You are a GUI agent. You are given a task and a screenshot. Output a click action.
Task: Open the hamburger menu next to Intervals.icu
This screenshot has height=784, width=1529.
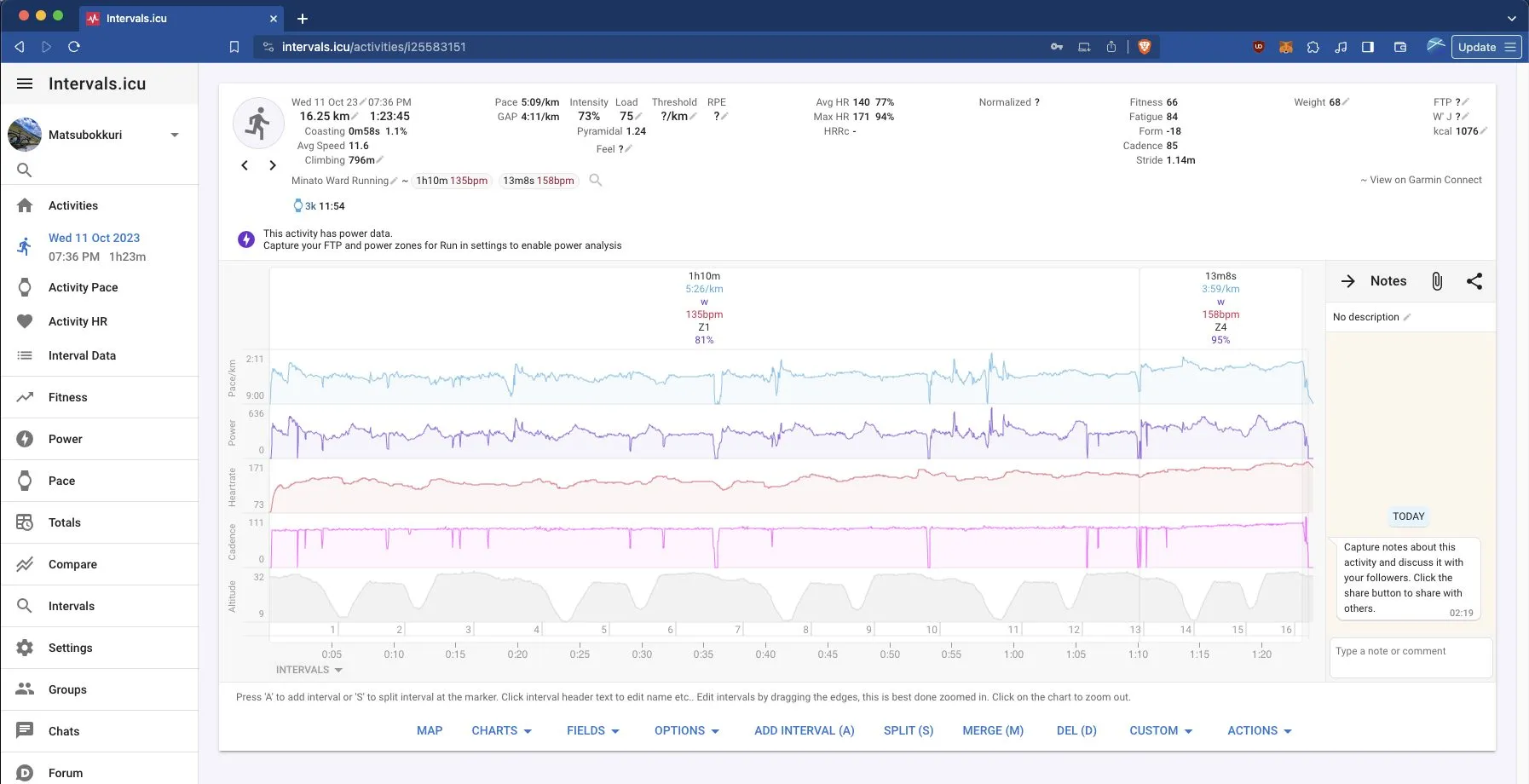coord(25,84)
